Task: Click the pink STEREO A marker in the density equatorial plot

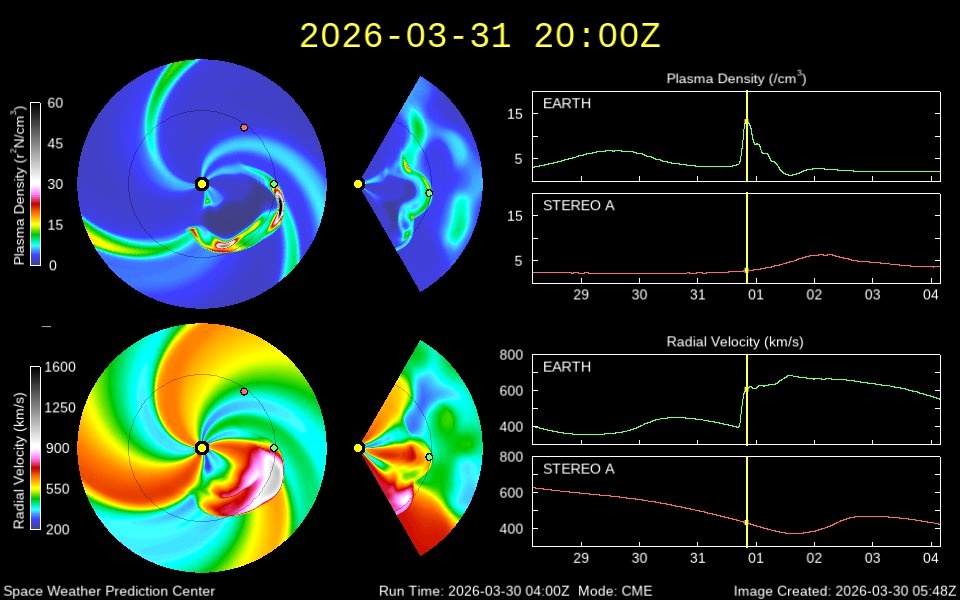Action: (244, 128)
